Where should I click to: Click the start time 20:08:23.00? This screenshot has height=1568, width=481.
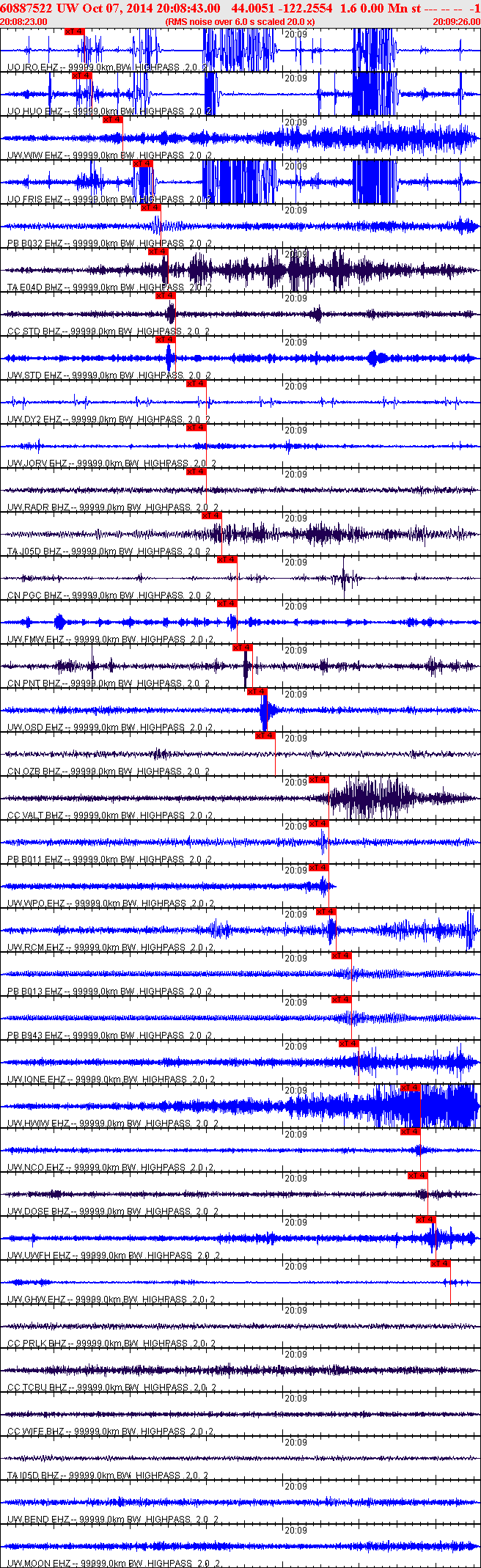pyautogui.click(x=24, y=22)
